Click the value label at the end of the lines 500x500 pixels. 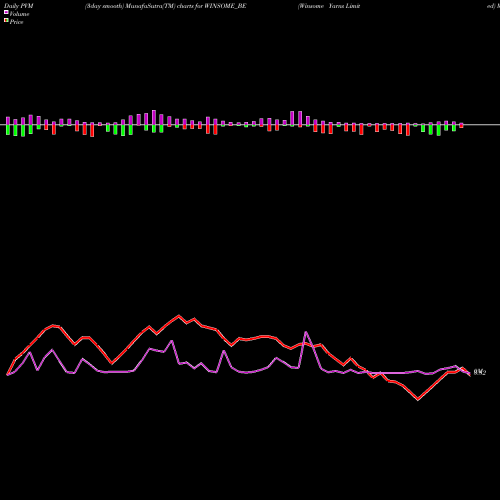(x=480, y=372)
